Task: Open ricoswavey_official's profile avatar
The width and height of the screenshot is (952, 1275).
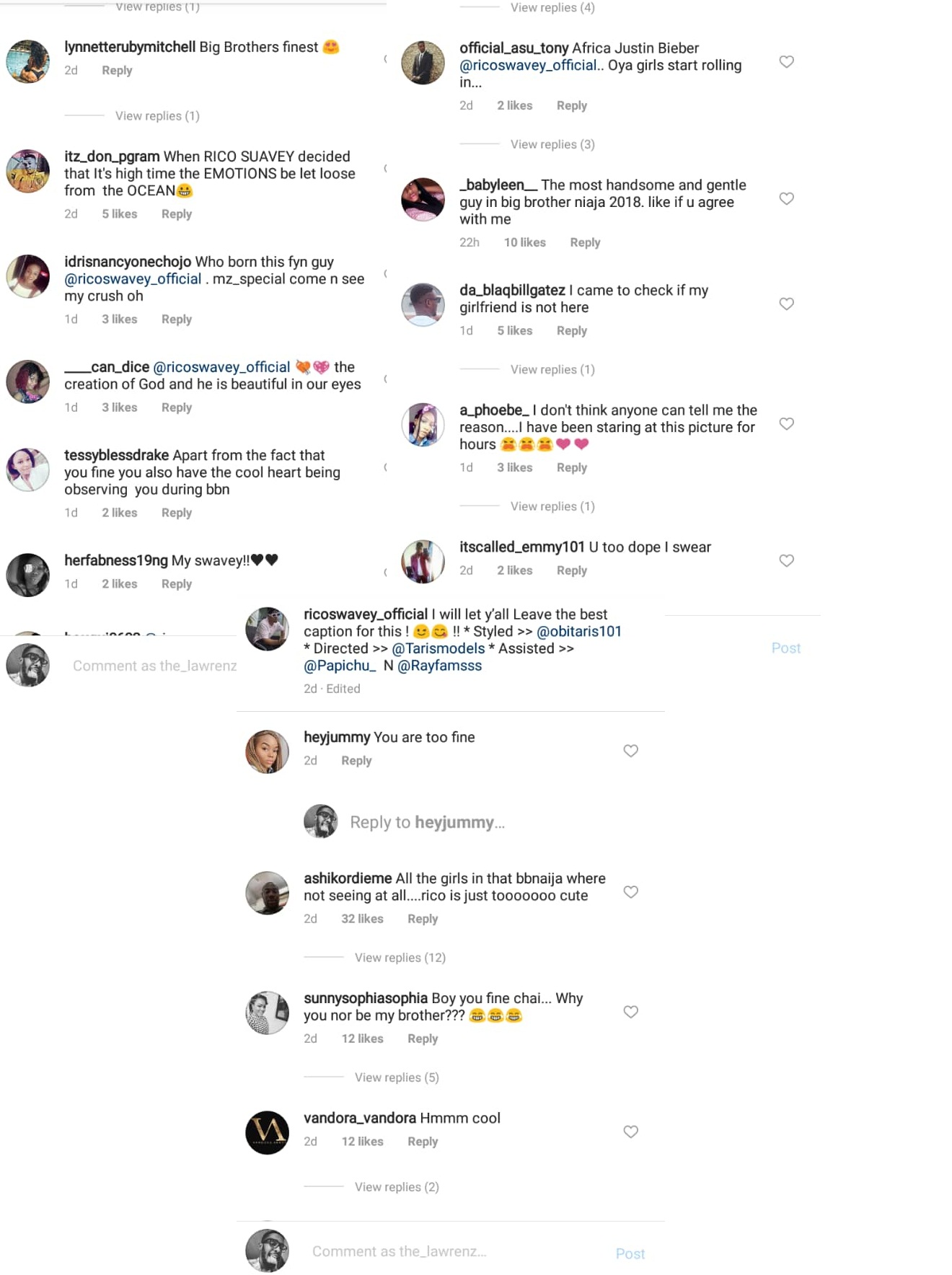Action: tap(268, 629)
